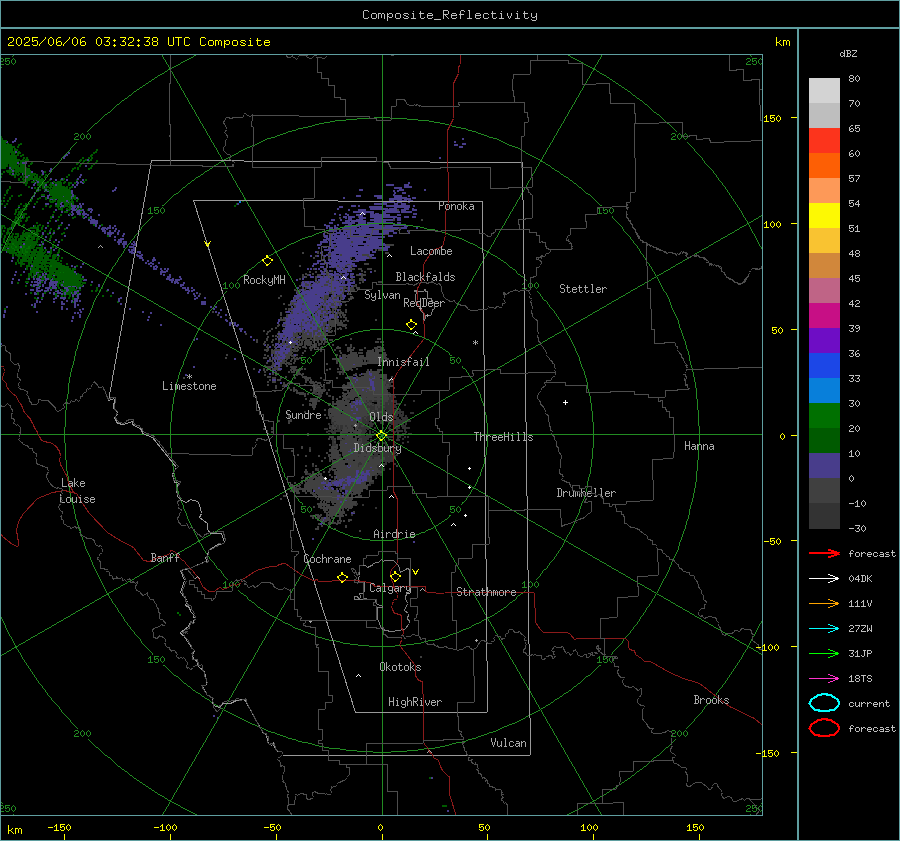This screenshot has width=900, height=841.
Task: Click the orange 111V arrow in legend
Action: (x=824, y=603)
